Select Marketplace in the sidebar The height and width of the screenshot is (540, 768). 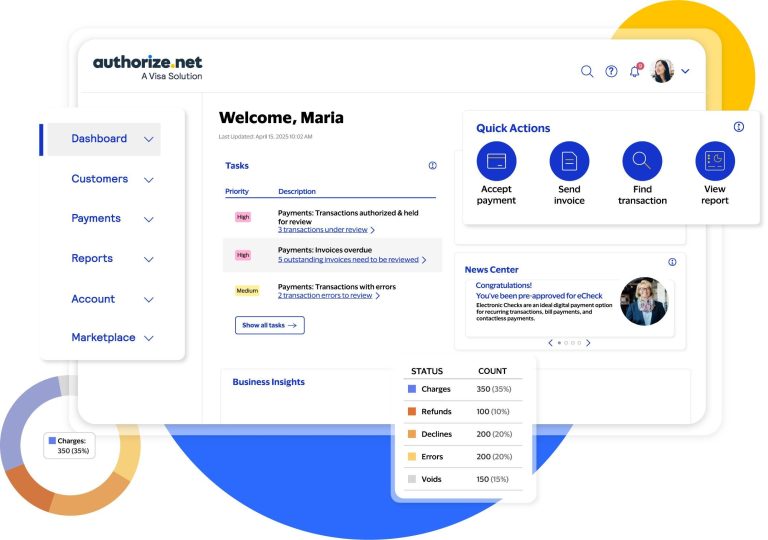(103, 338)
